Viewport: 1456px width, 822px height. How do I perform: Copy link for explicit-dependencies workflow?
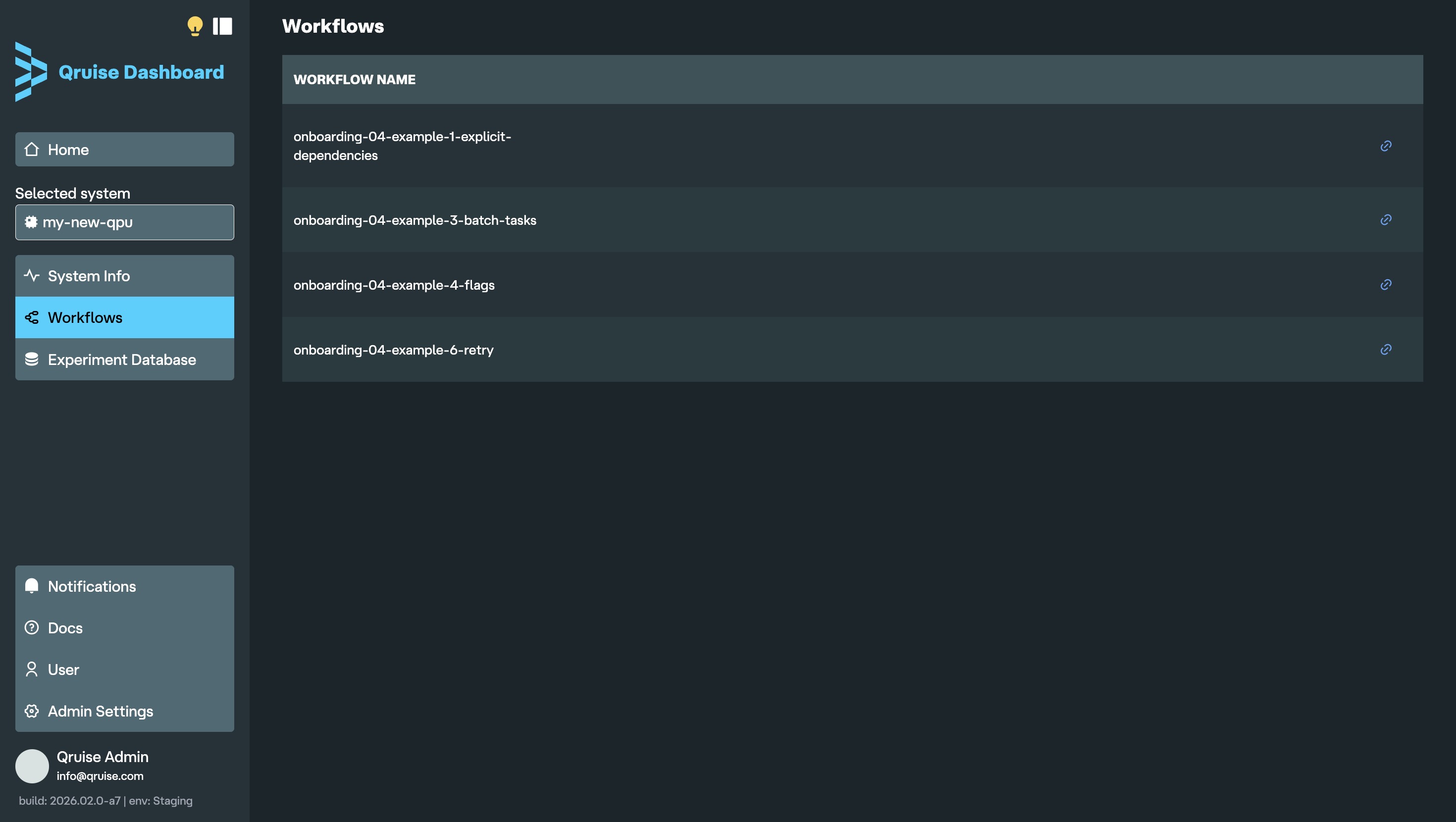pos(1386,146)
